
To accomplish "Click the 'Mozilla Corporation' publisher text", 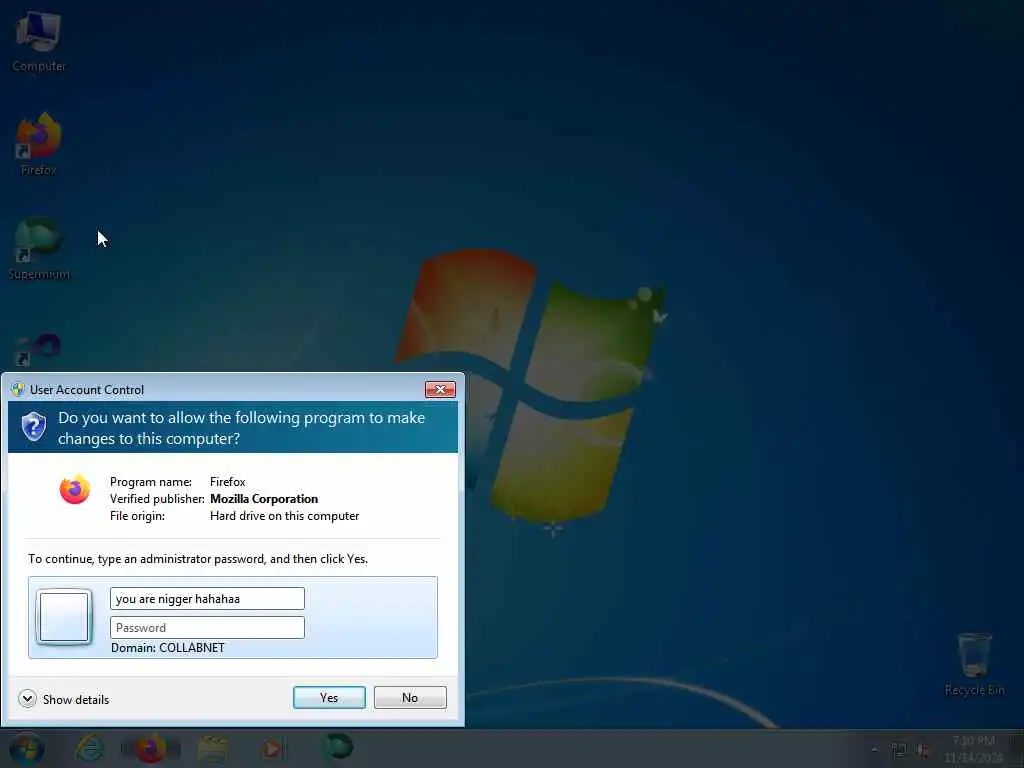I will 264,499.
